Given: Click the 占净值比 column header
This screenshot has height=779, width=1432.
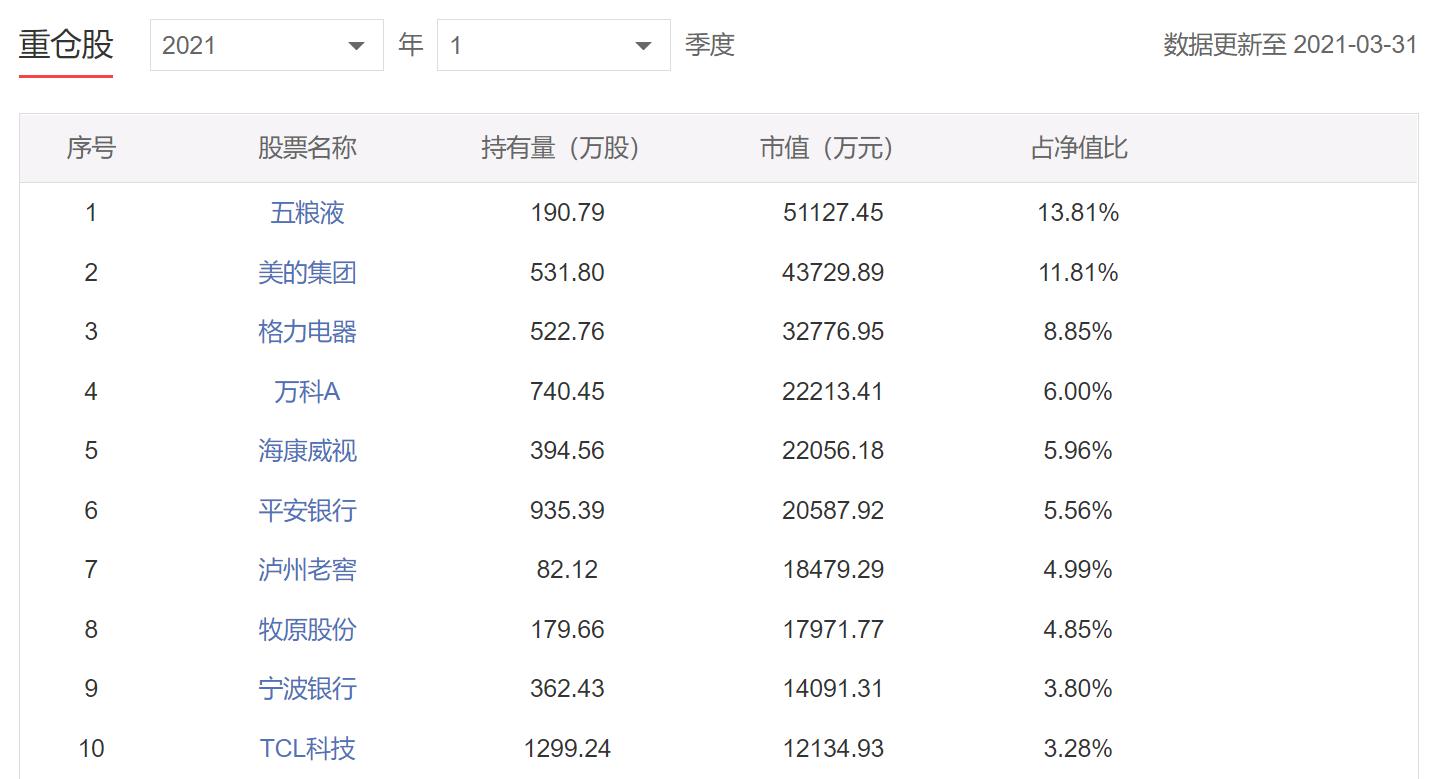Looking at the screenshot, I should coord(1080,147).
